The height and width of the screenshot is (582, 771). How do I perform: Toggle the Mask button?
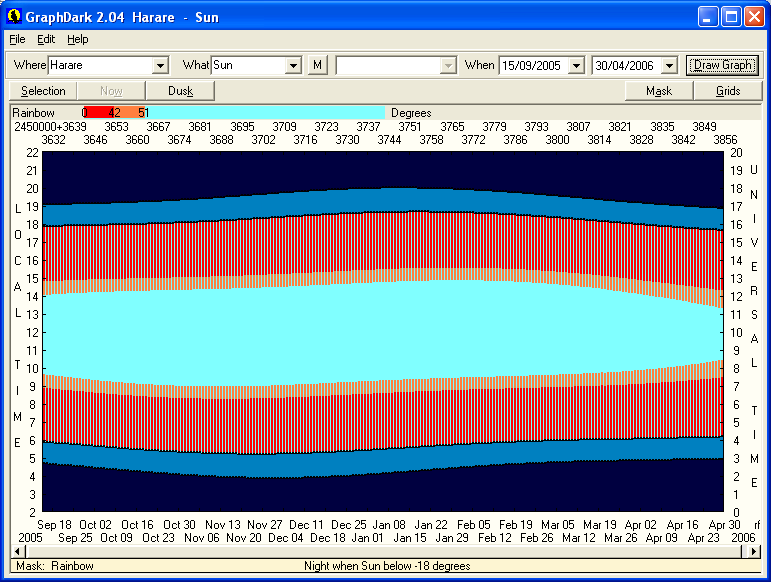tap(659, 91)
